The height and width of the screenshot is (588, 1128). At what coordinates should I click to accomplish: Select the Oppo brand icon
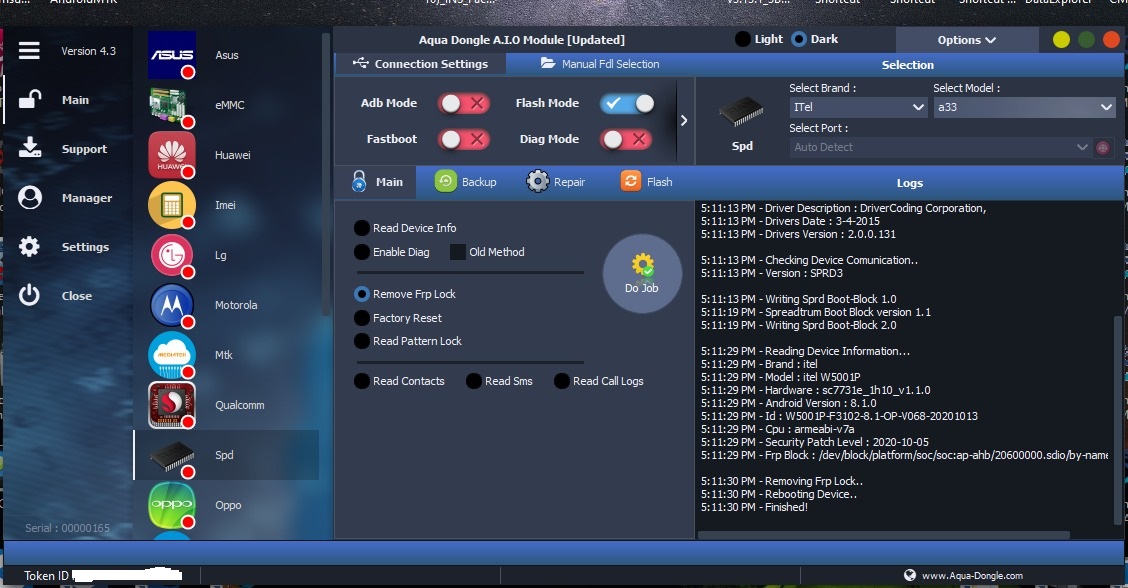[172, 505]
